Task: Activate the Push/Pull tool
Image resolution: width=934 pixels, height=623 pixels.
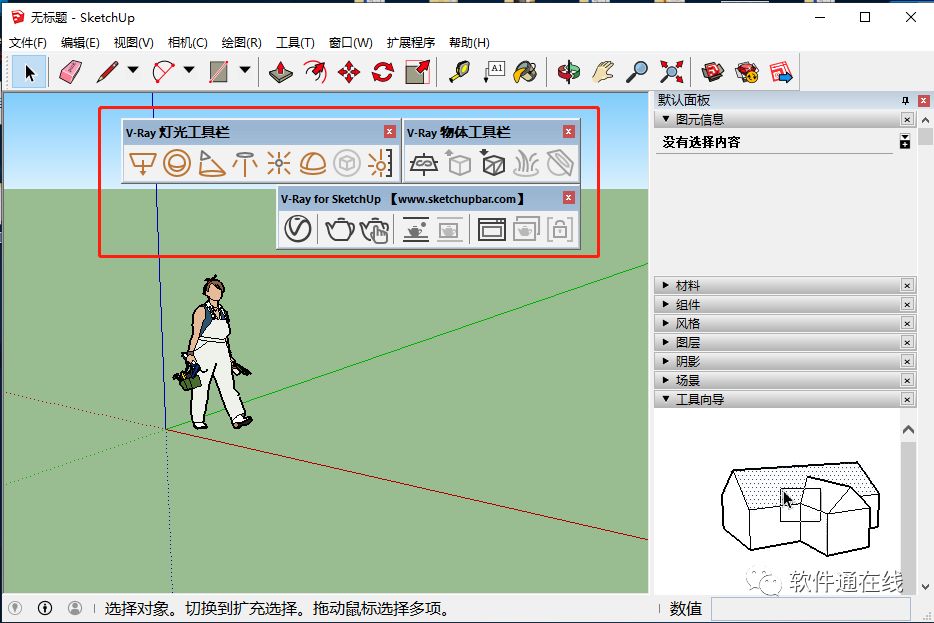Action: (281, 72)
